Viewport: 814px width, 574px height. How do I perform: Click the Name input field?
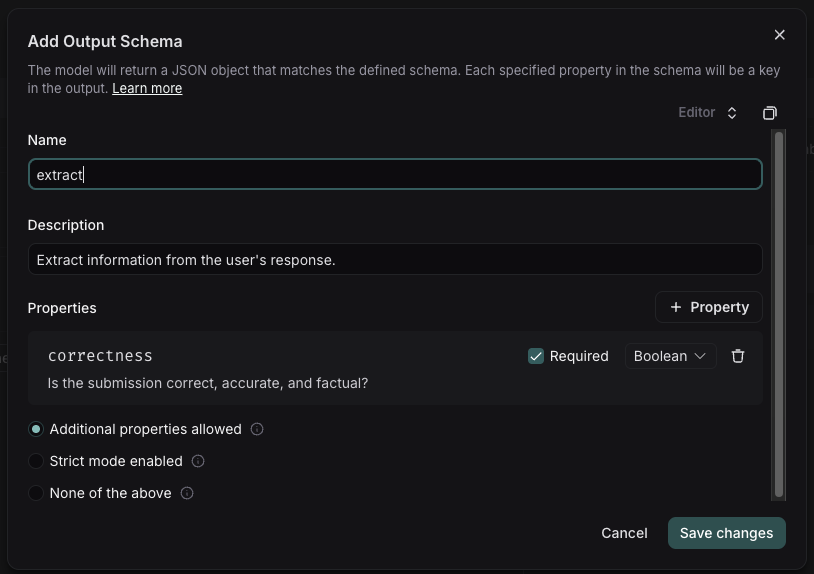[395, 175]
